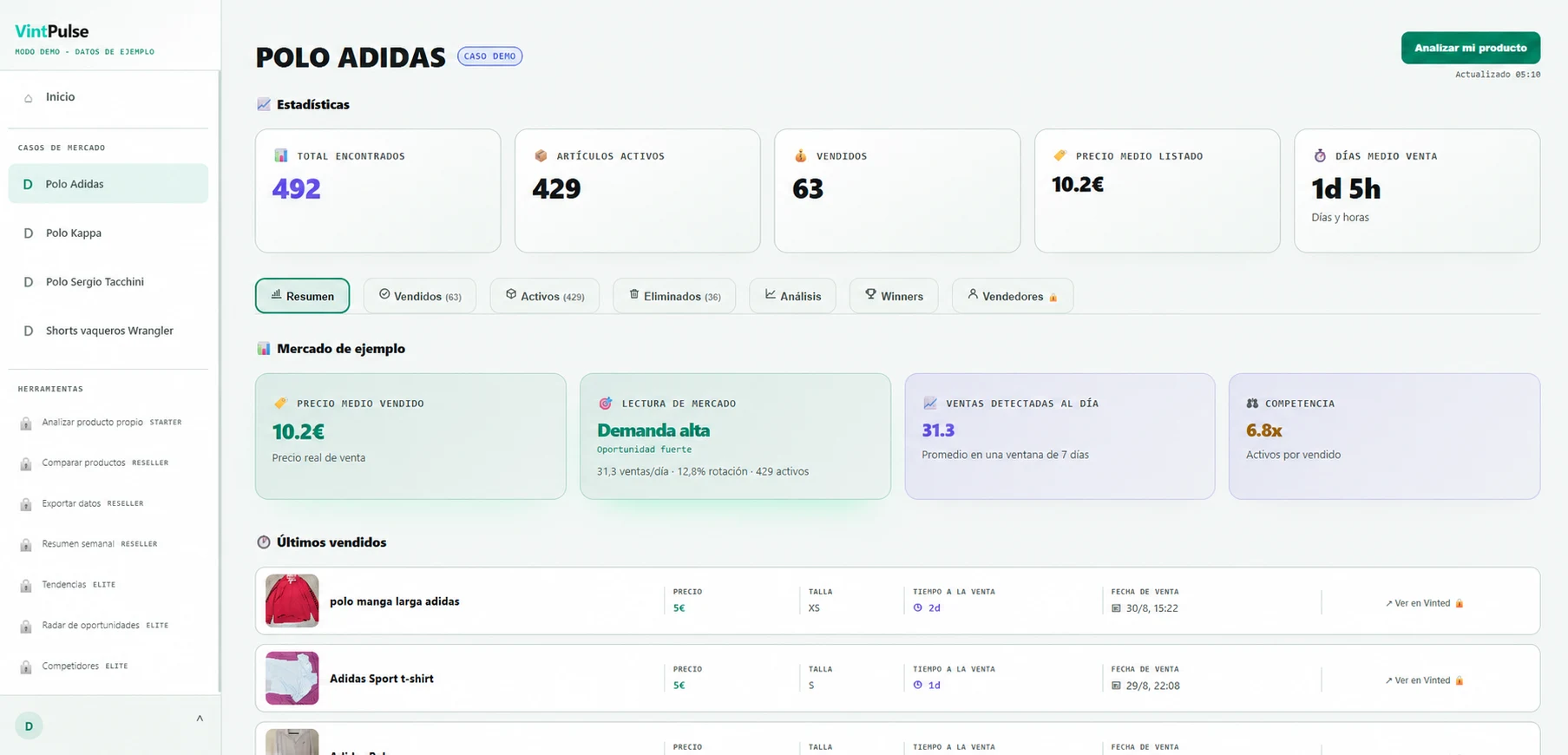Click the lock icon beside Comparar productos

[x=26, y=463]
